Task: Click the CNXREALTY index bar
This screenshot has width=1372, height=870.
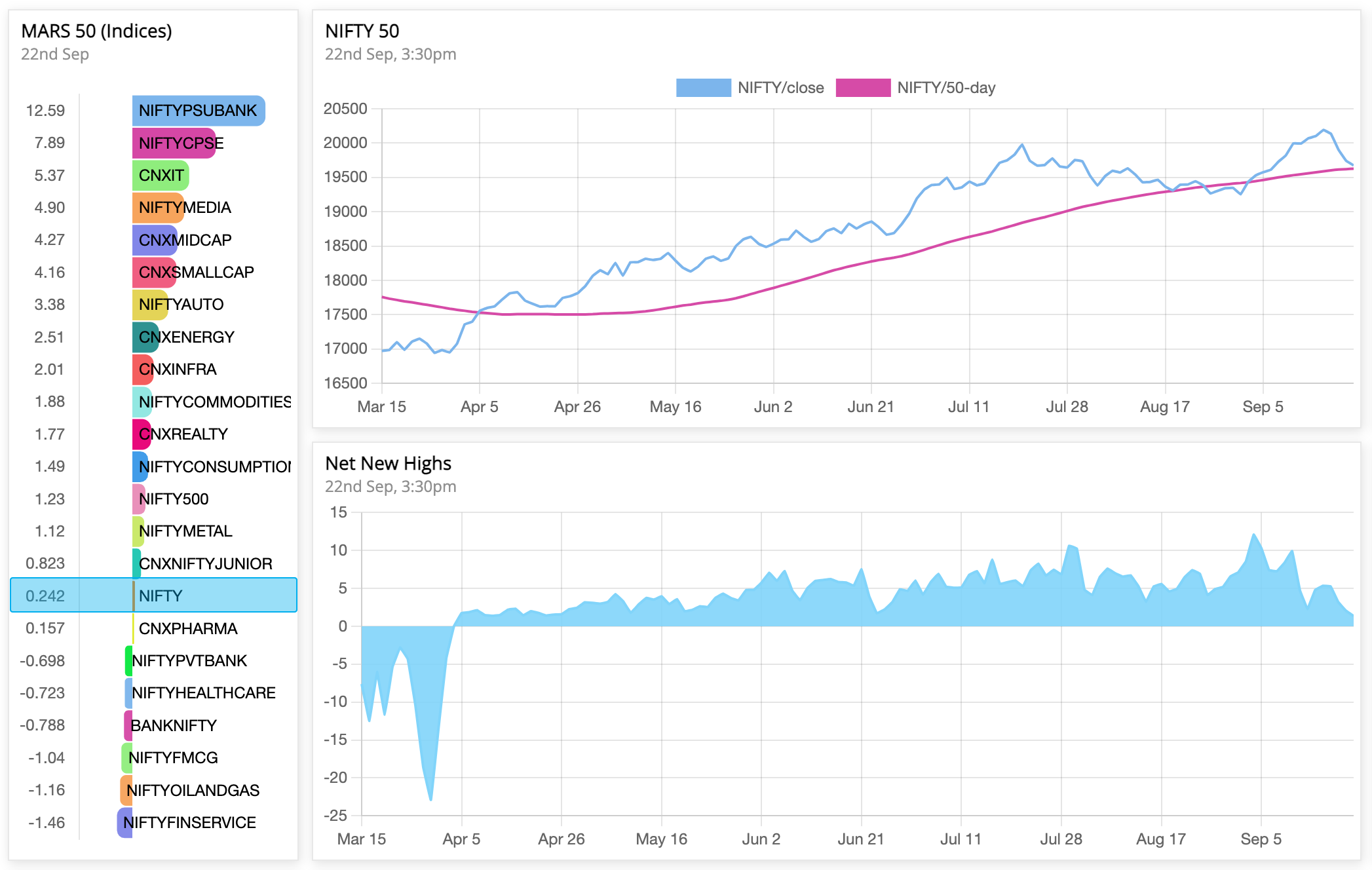Action: (142, 434)
